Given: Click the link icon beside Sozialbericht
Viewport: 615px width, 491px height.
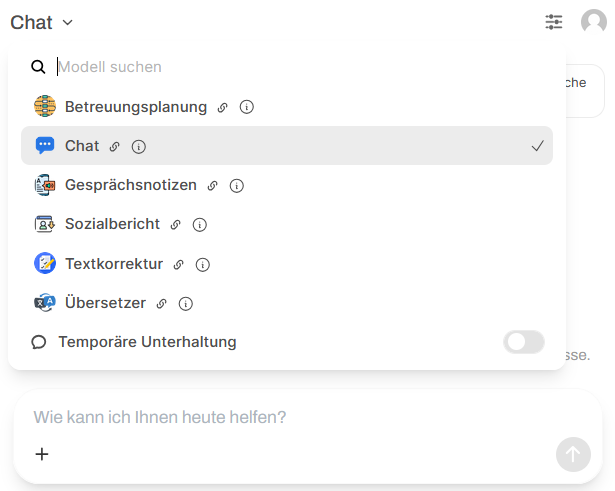Looking at the screenshot, I should pyautogui.click(x=176, y=225).
